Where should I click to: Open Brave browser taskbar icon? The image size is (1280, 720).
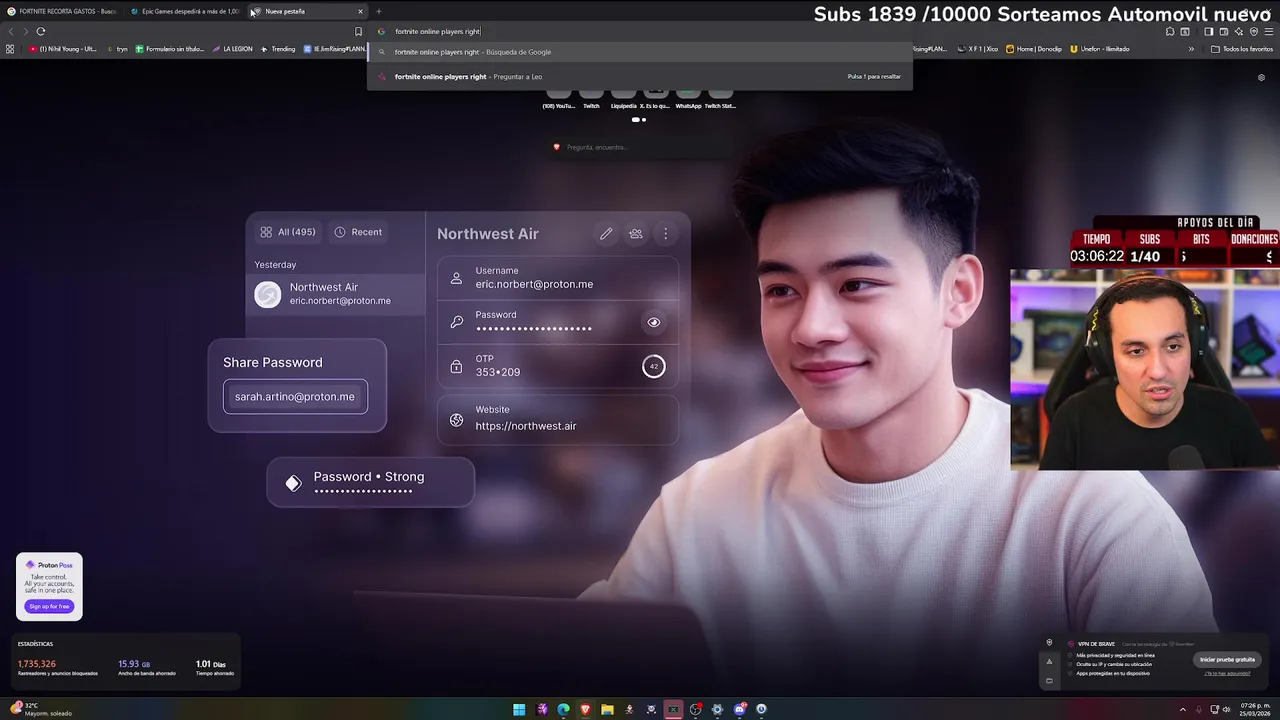click(x=585, y=709)
